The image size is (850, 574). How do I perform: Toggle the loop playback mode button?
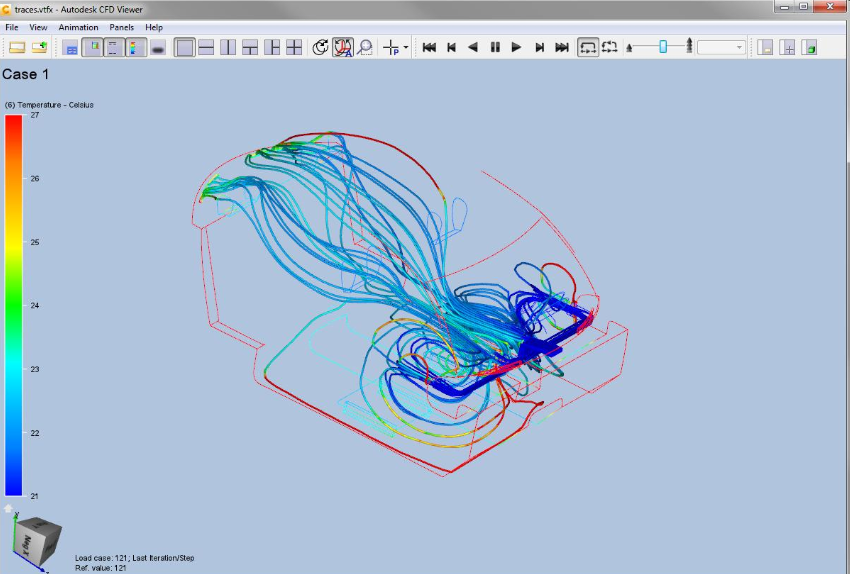pyautogui.click(x=588, y=47)
